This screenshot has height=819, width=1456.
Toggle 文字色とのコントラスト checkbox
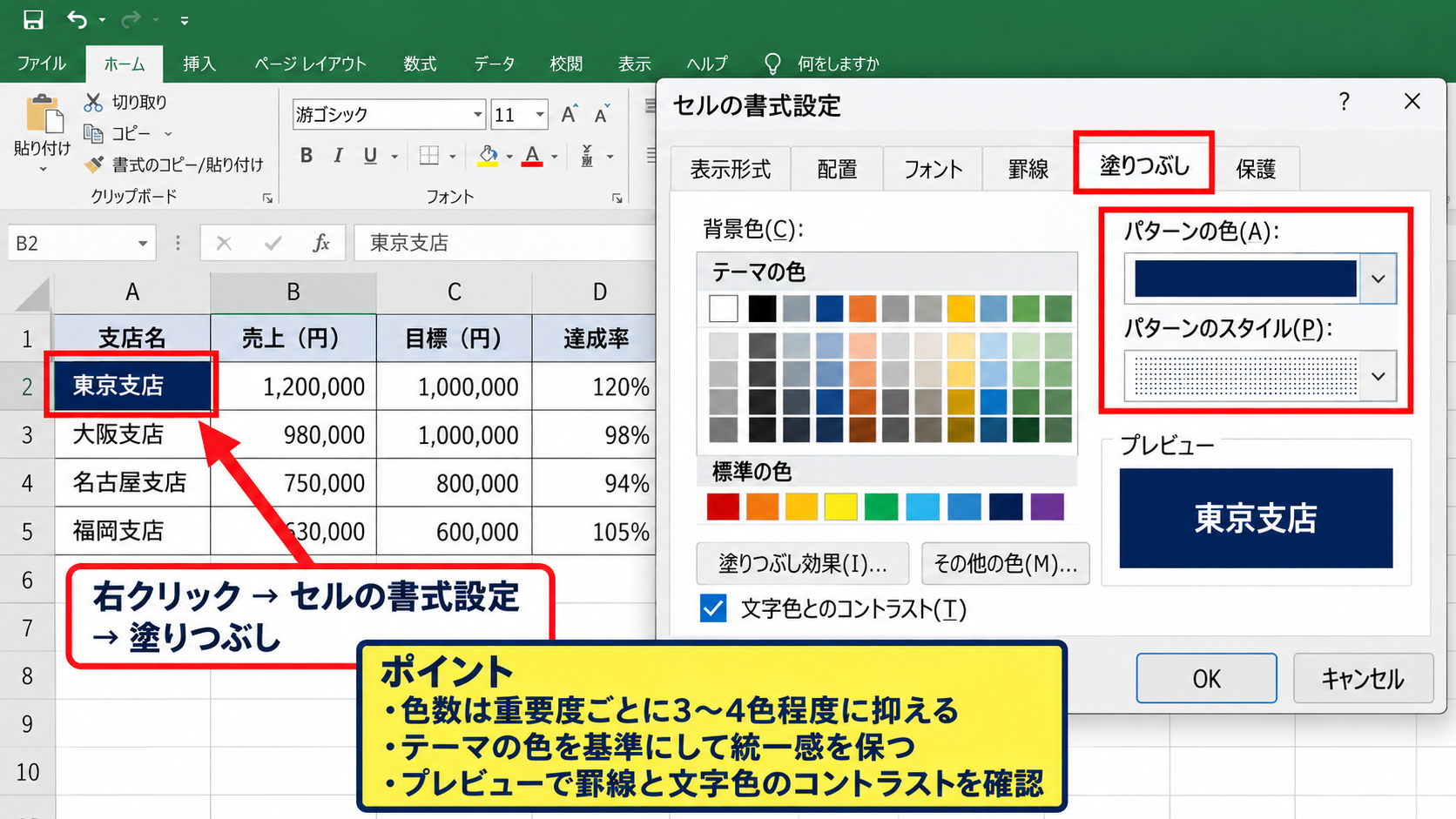pos(713,608)
